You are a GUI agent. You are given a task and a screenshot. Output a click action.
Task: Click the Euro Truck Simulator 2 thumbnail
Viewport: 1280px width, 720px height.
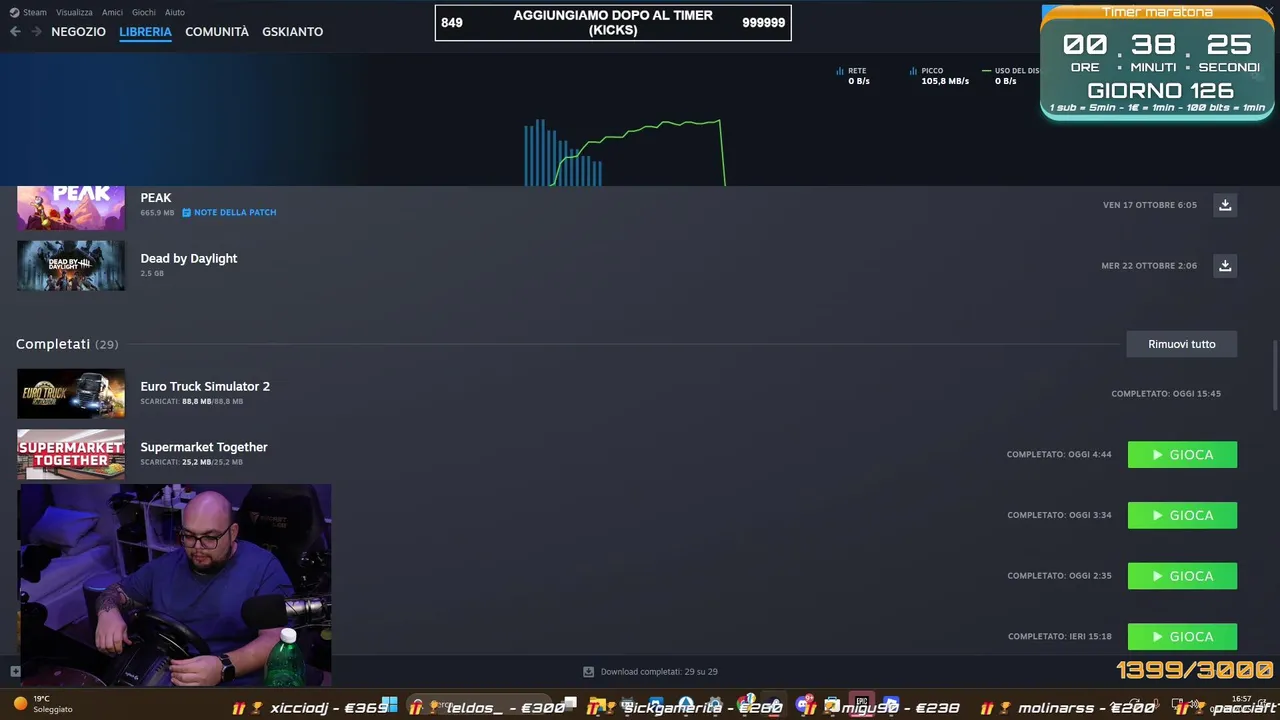click(71, 393)
